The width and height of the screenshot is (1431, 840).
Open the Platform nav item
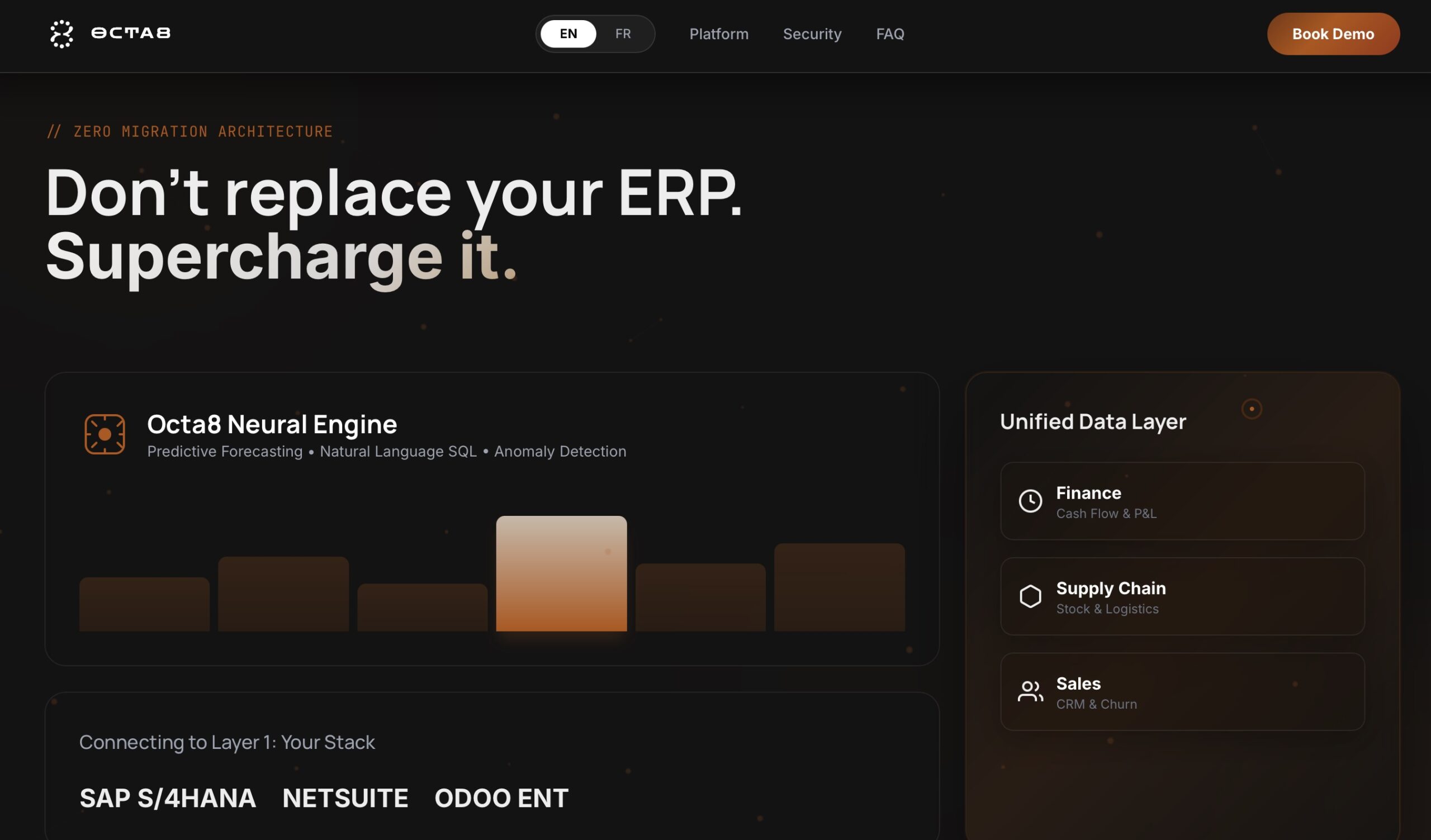(719, 34)
